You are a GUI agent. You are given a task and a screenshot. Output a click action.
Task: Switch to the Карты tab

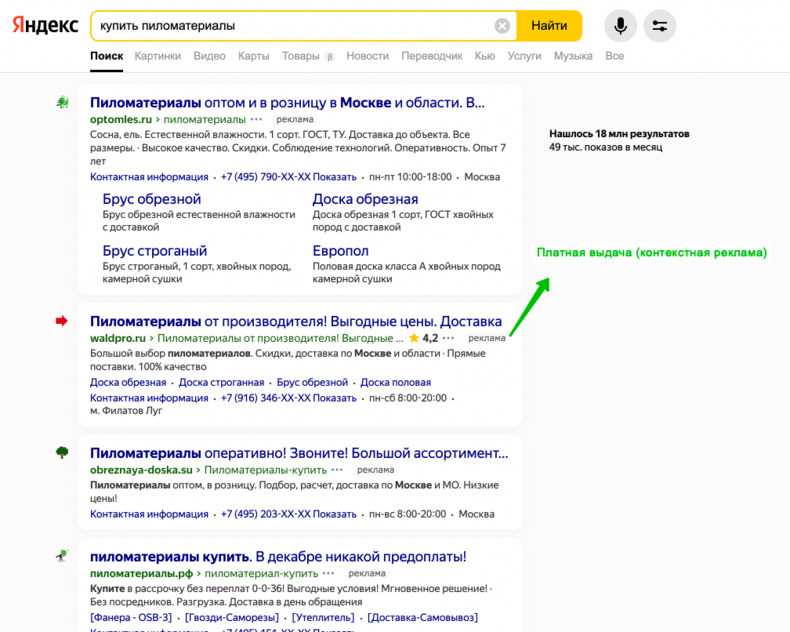click(x=253, y=56)
